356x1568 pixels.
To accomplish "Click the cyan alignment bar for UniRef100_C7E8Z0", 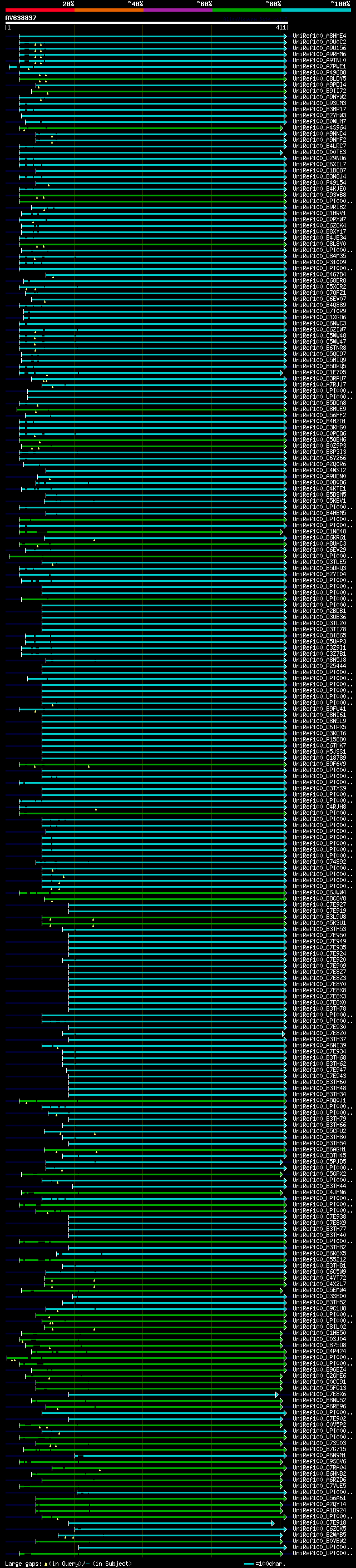I will point(174,1033).
